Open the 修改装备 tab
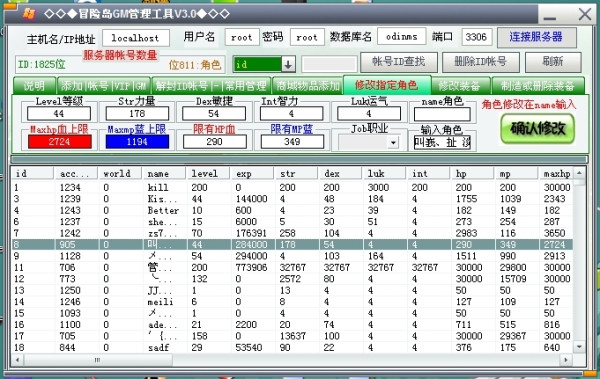The height and width of the screenshot is (379, 600). [460, 86]
